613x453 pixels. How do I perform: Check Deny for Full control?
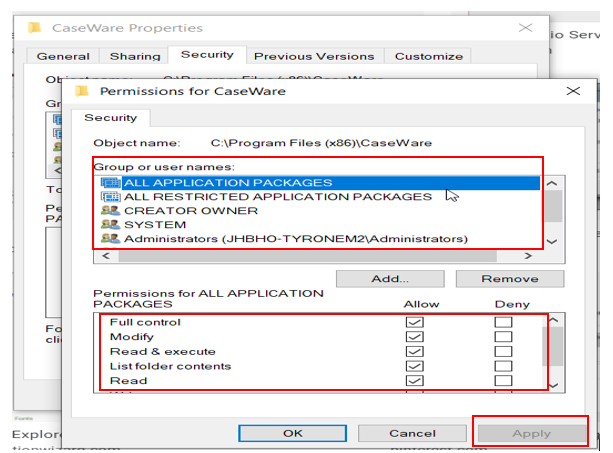point(503,322)
